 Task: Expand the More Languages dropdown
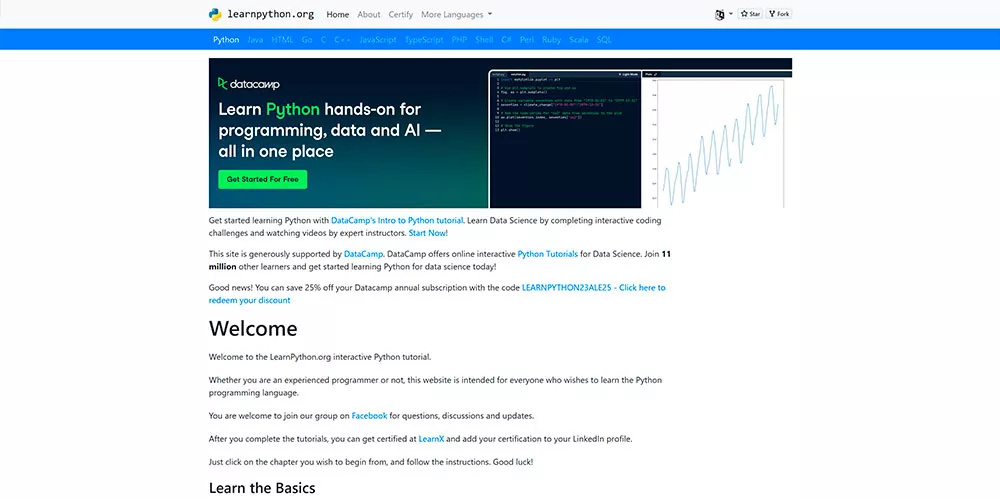click(457, 14)
